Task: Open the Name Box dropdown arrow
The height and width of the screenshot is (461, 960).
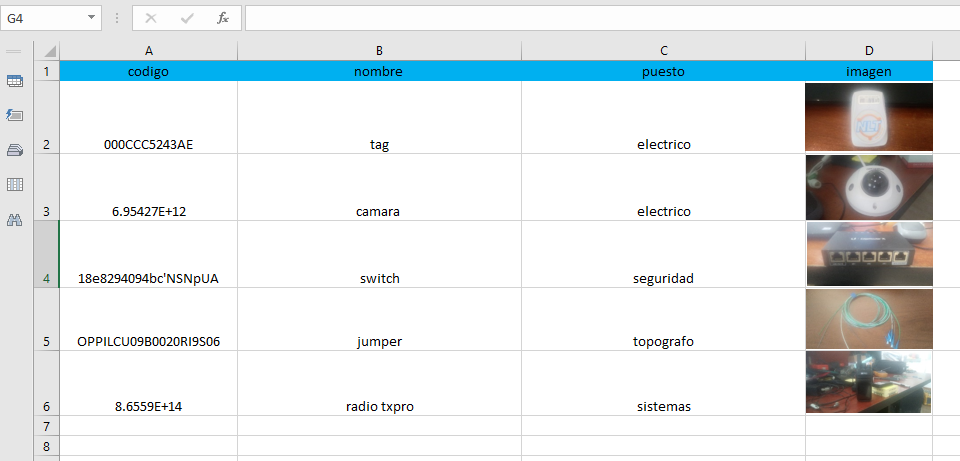Action: pos(91,18)
